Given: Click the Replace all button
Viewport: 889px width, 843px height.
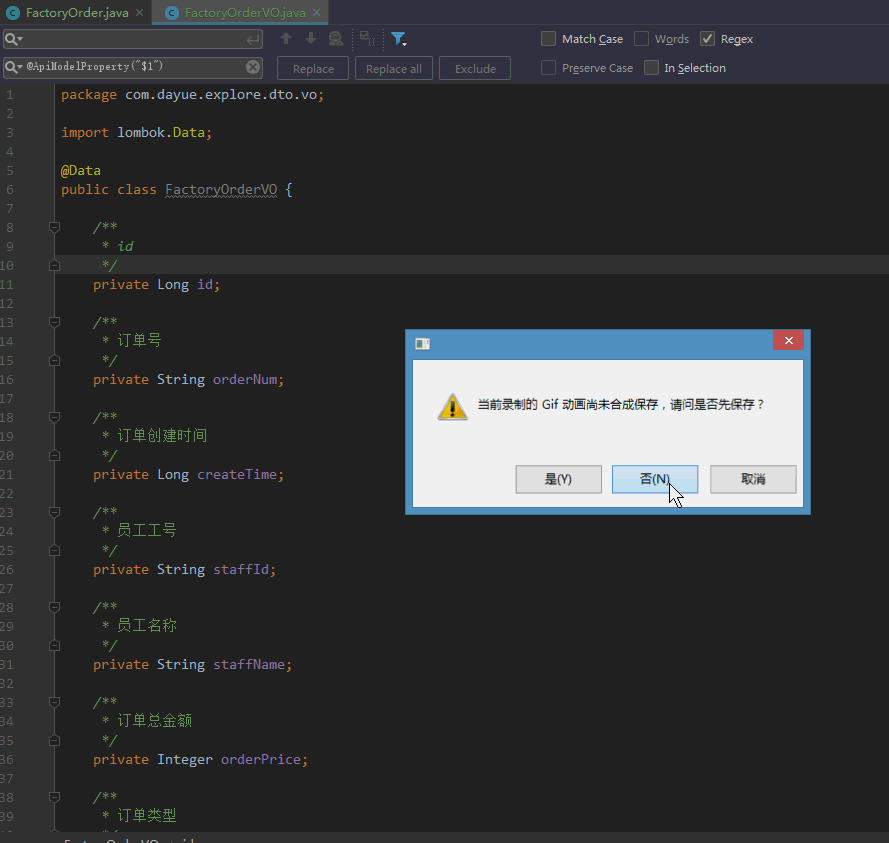Looking at the screenshot, I should 392,67.
